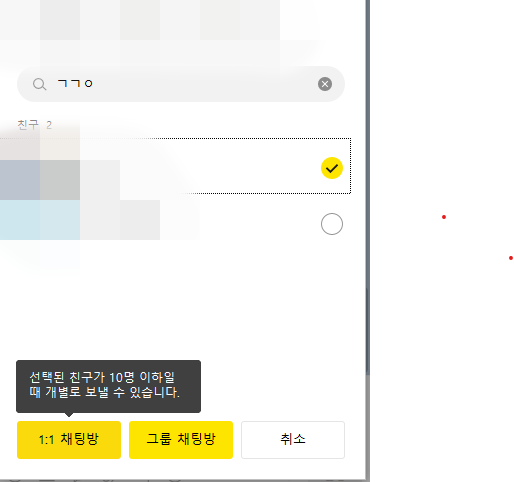Viewport: 514px width, 482px height.
Task: Open a 1:1 채팅방 with the selected friend
Action: [69, 440]
